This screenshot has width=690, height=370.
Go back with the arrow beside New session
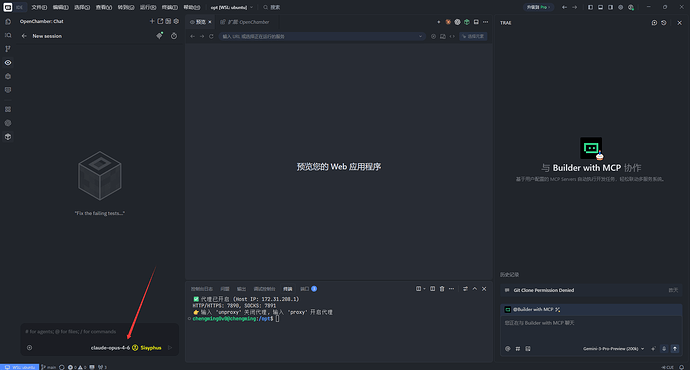[24, 36]
